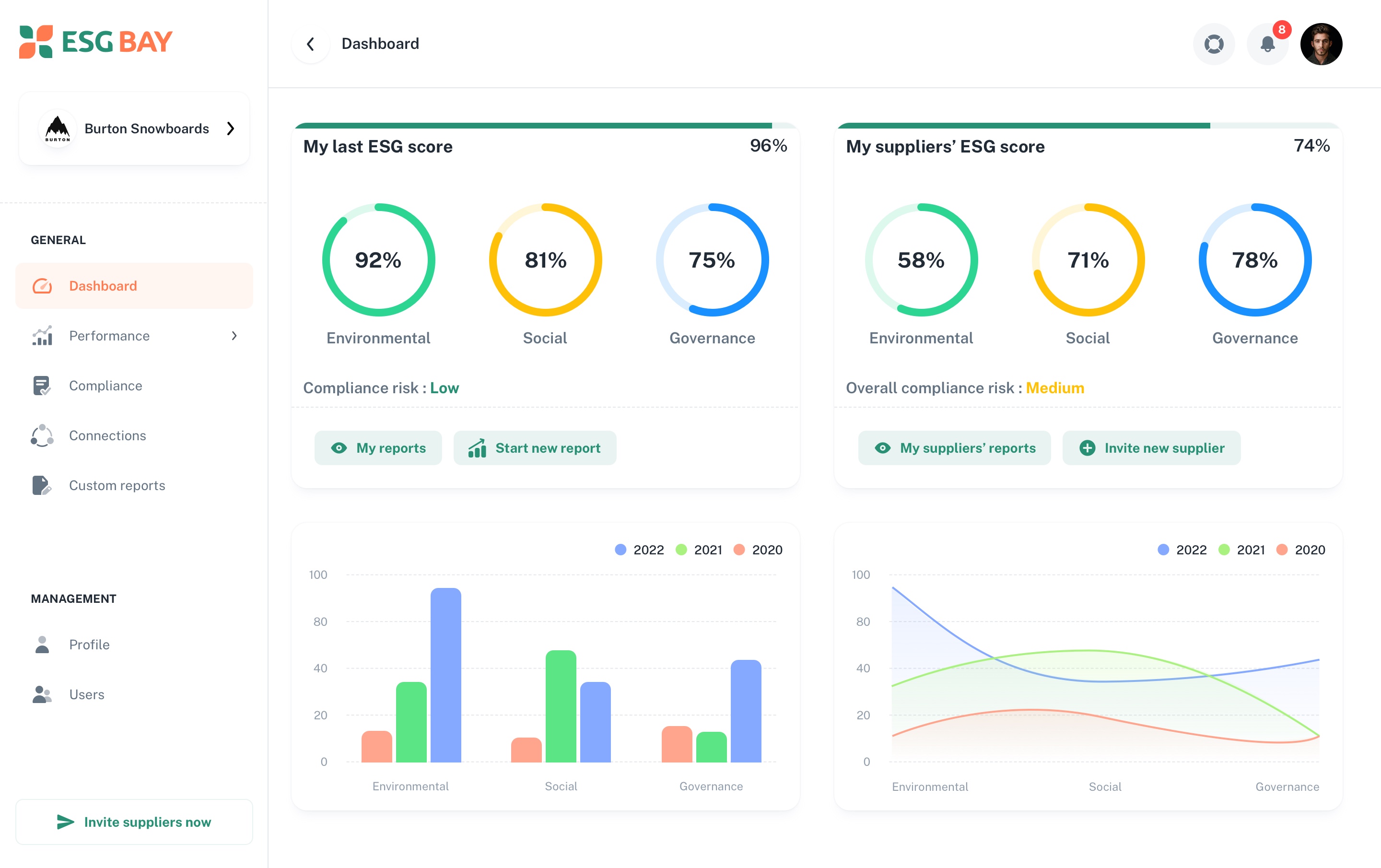Viewport: 1381px width, 868px height.
Task: Click the Low compliance risk label
Action: tap(445, 388)
